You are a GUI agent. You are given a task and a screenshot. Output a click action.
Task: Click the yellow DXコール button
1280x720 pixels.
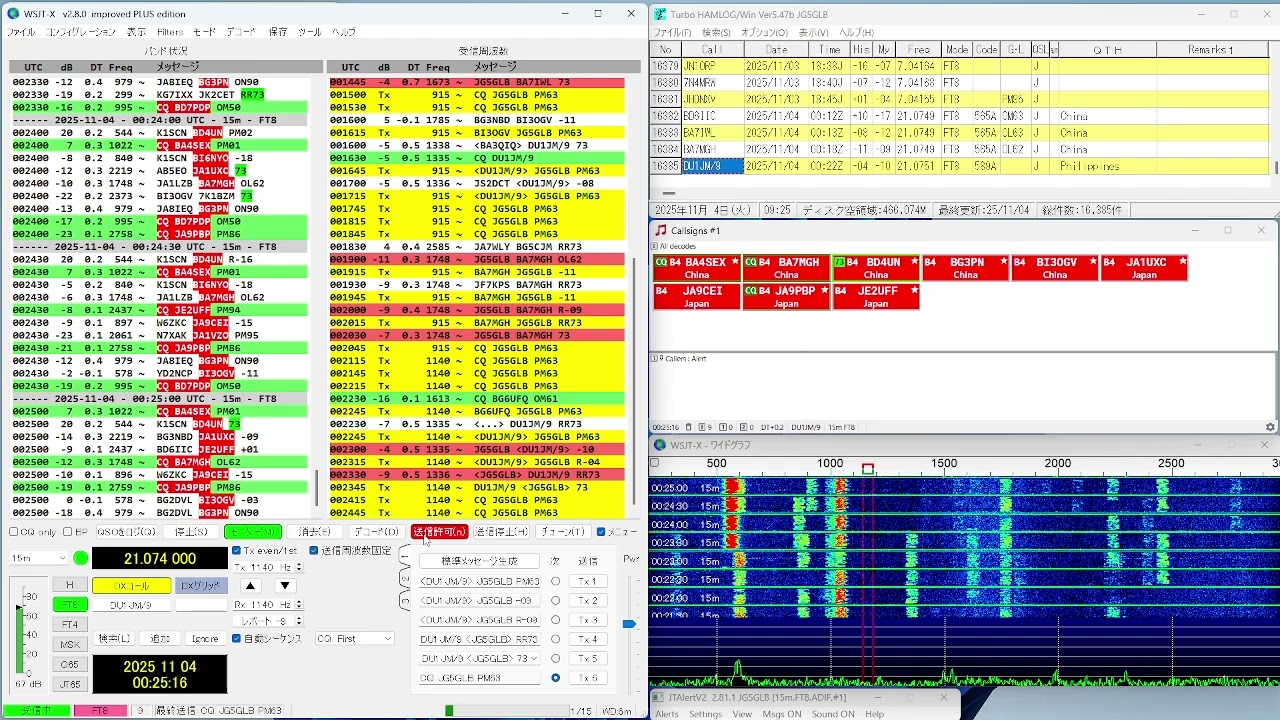click(x=131, y=585)
